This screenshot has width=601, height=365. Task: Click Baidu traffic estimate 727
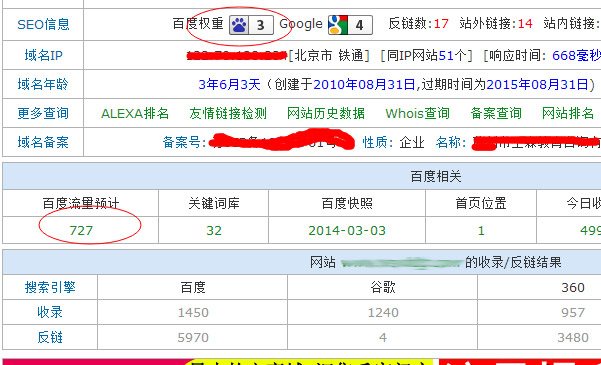click(x=81, y=230)
